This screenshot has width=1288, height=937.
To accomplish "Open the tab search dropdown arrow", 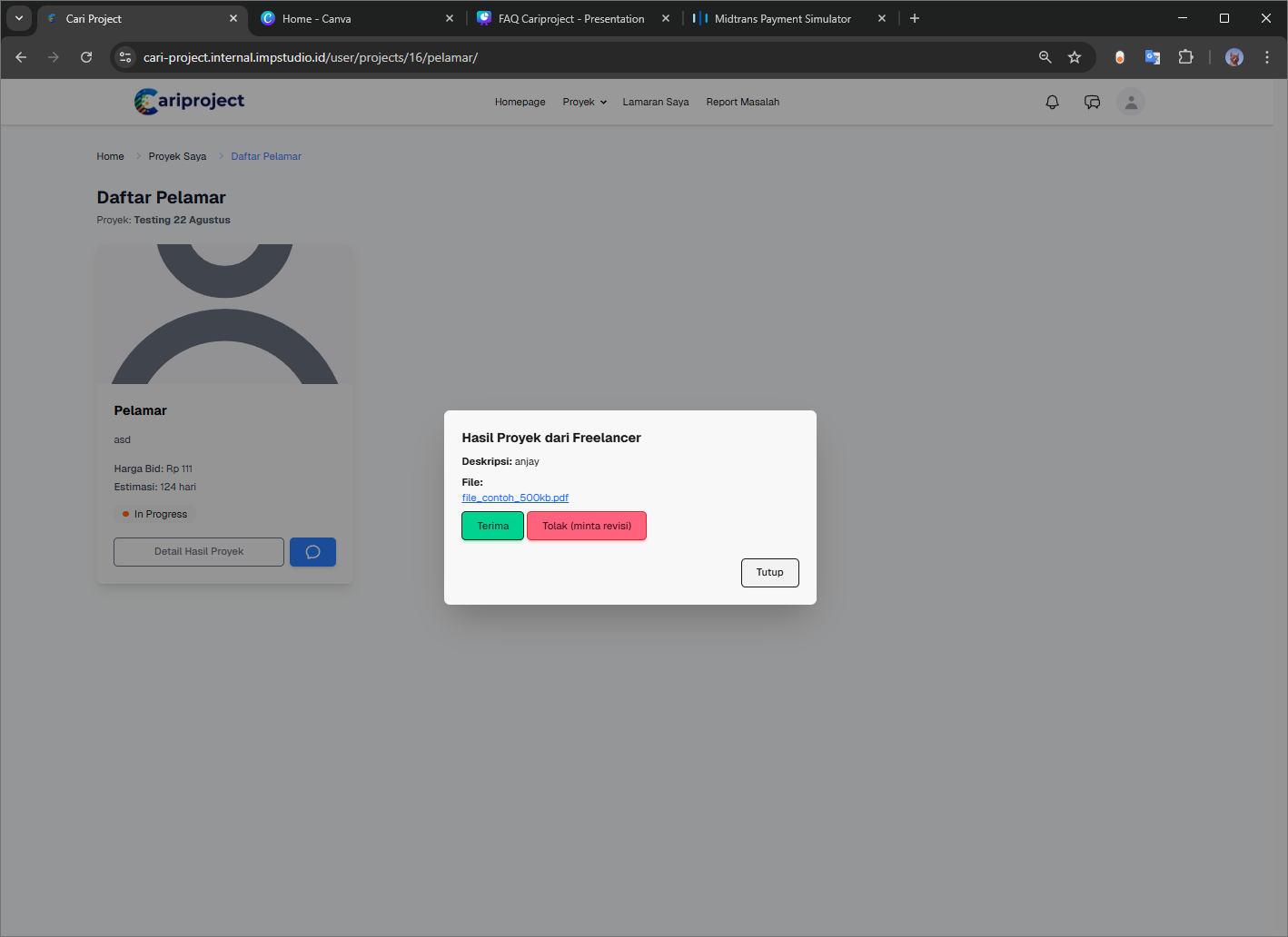I will (19, 18).
